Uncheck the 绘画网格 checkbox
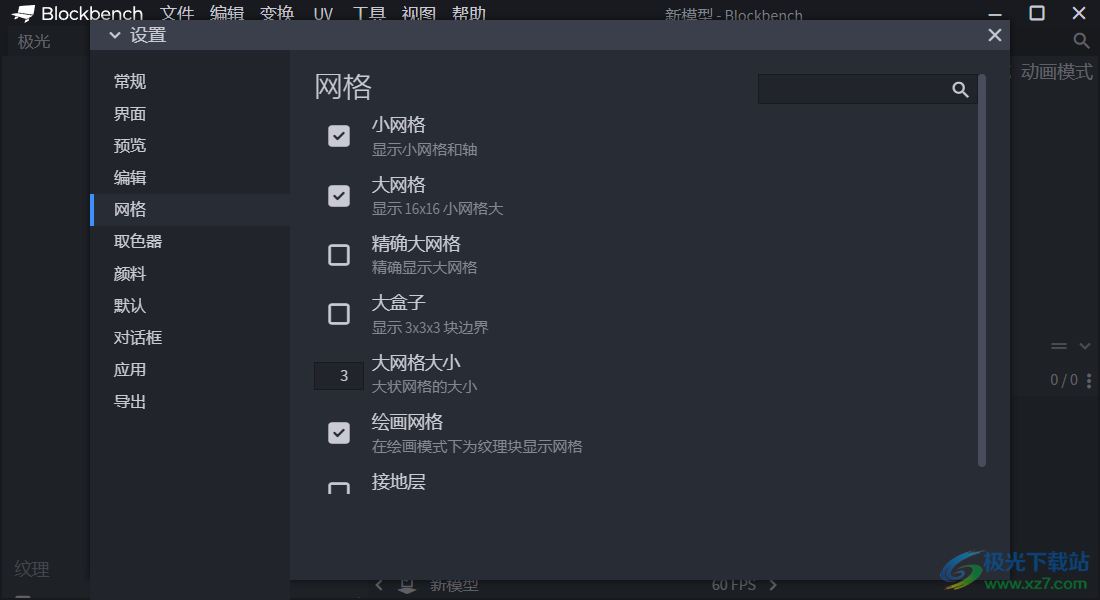The height and width of the screenshot is (600, 1100). 339,433
